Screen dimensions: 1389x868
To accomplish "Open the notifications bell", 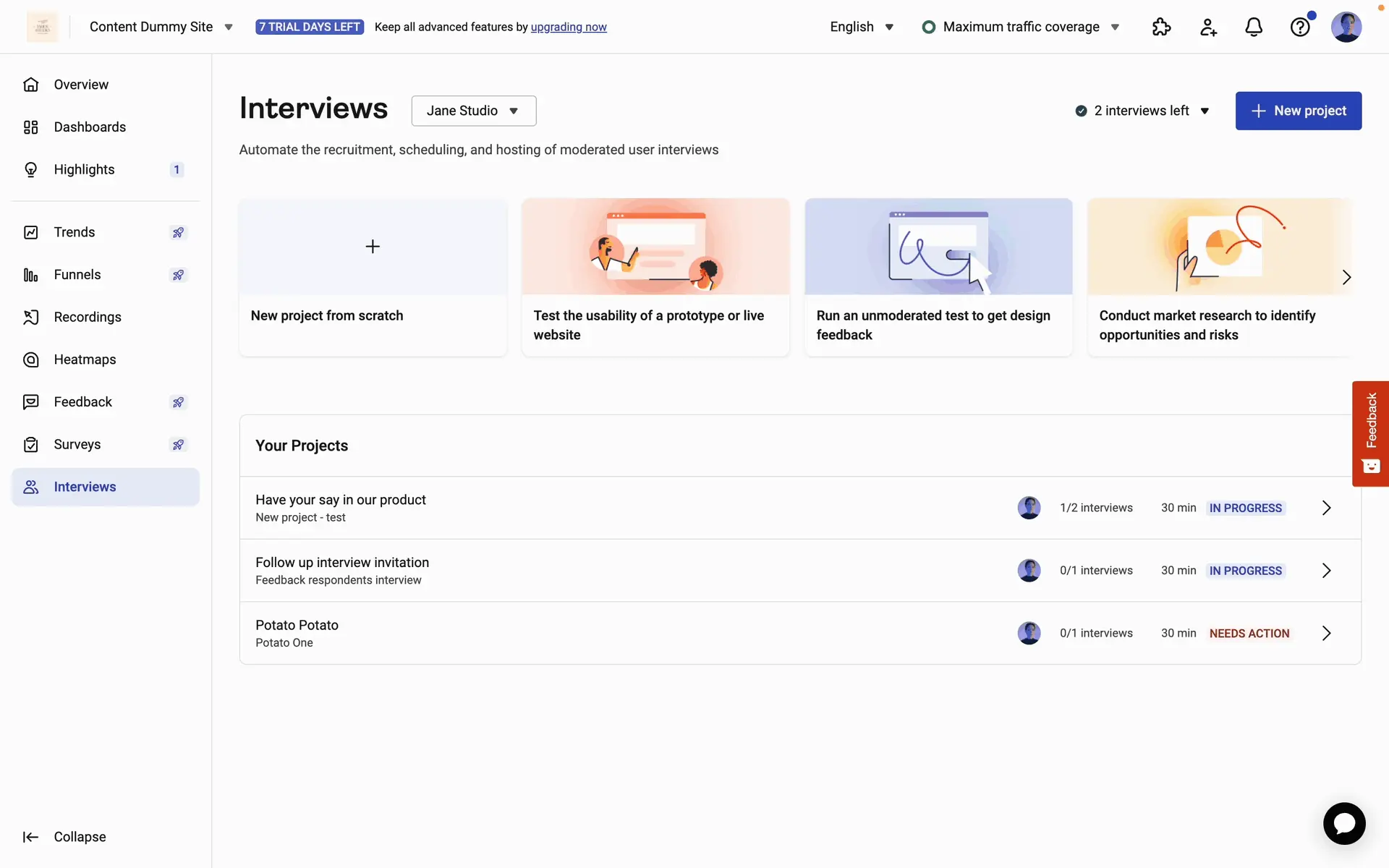I will tap(1254, 27).
